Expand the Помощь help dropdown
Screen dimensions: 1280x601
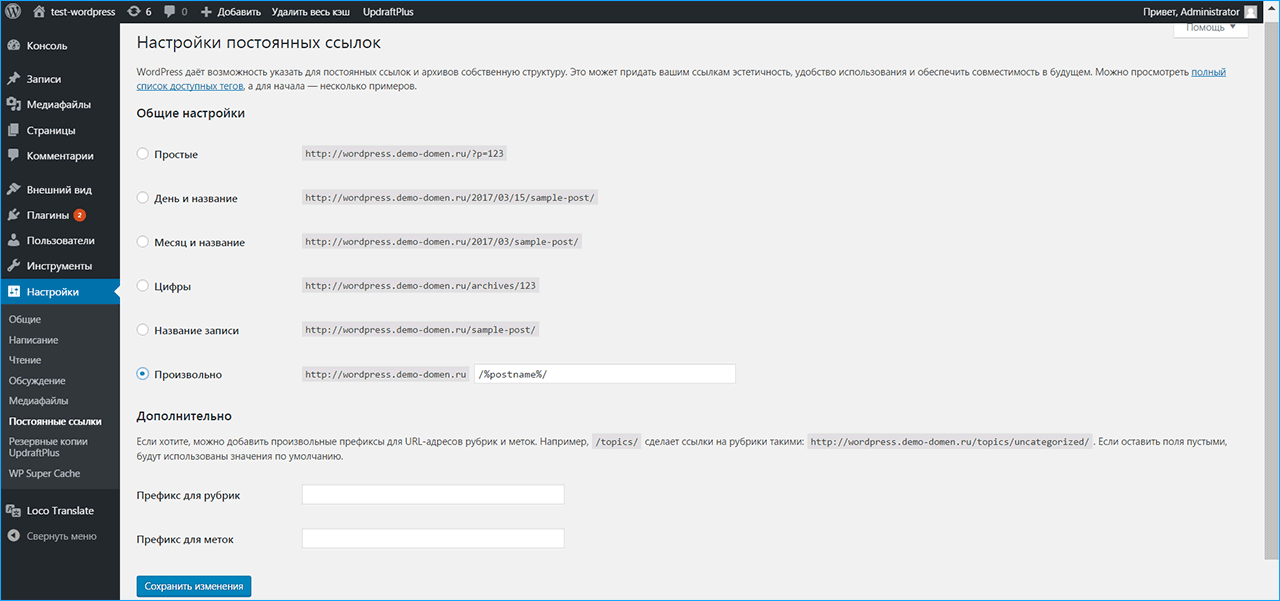(1210, 28)
